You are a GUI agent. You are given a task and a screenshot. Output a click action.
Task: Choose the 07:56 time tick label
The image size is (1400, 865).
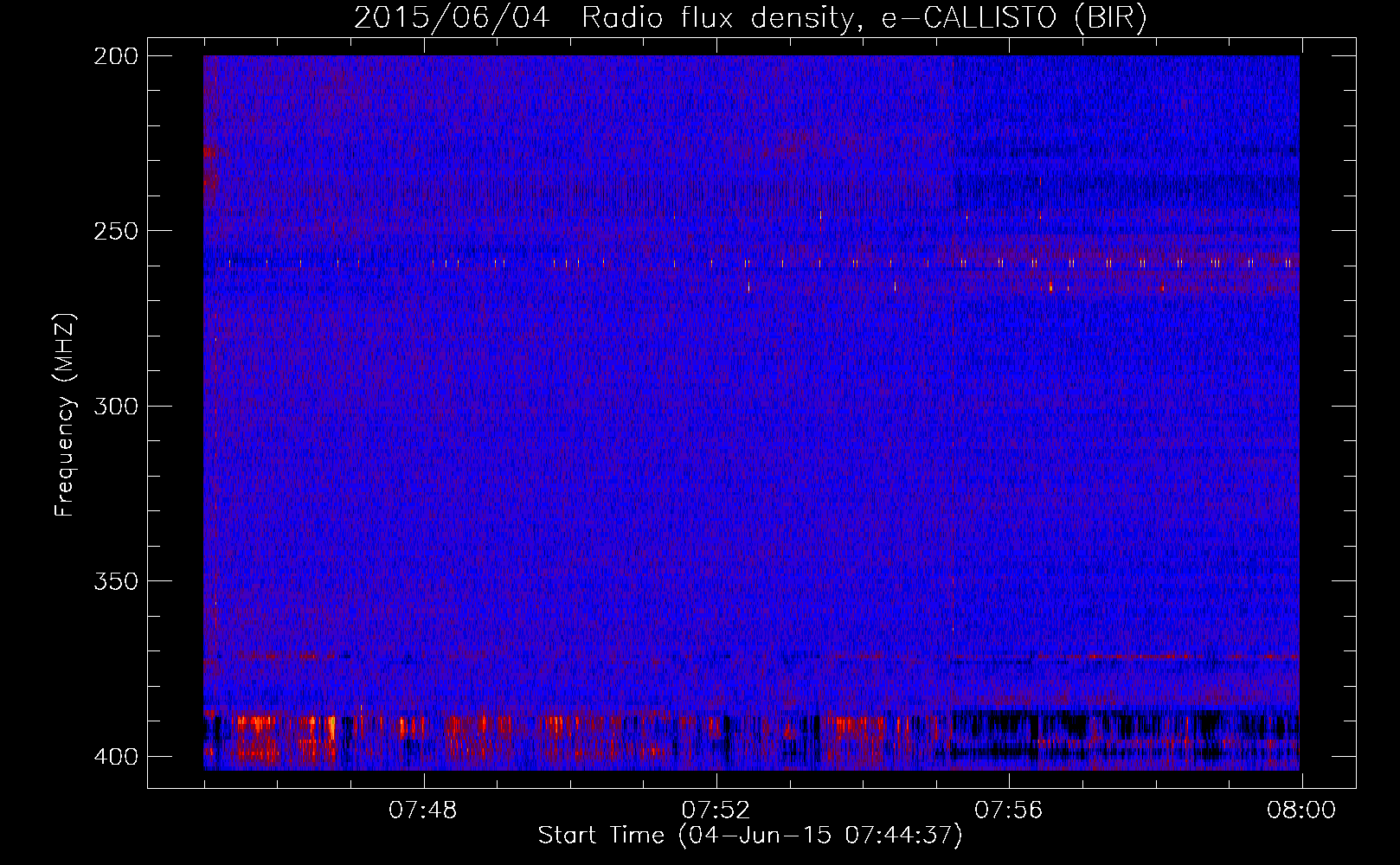click(1009, 811)
